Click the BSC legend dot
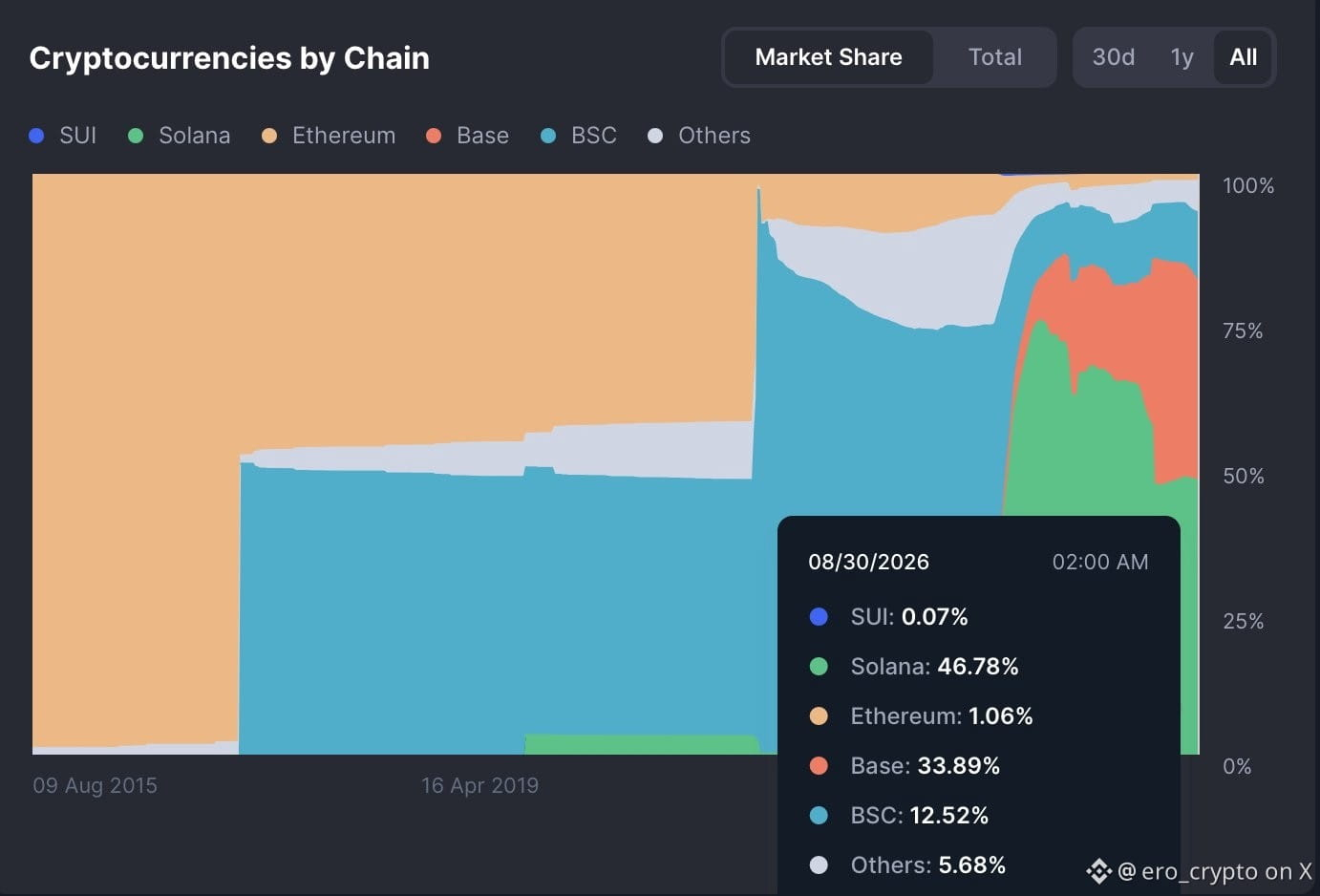Screen dimensions: 1320x896 548,136
